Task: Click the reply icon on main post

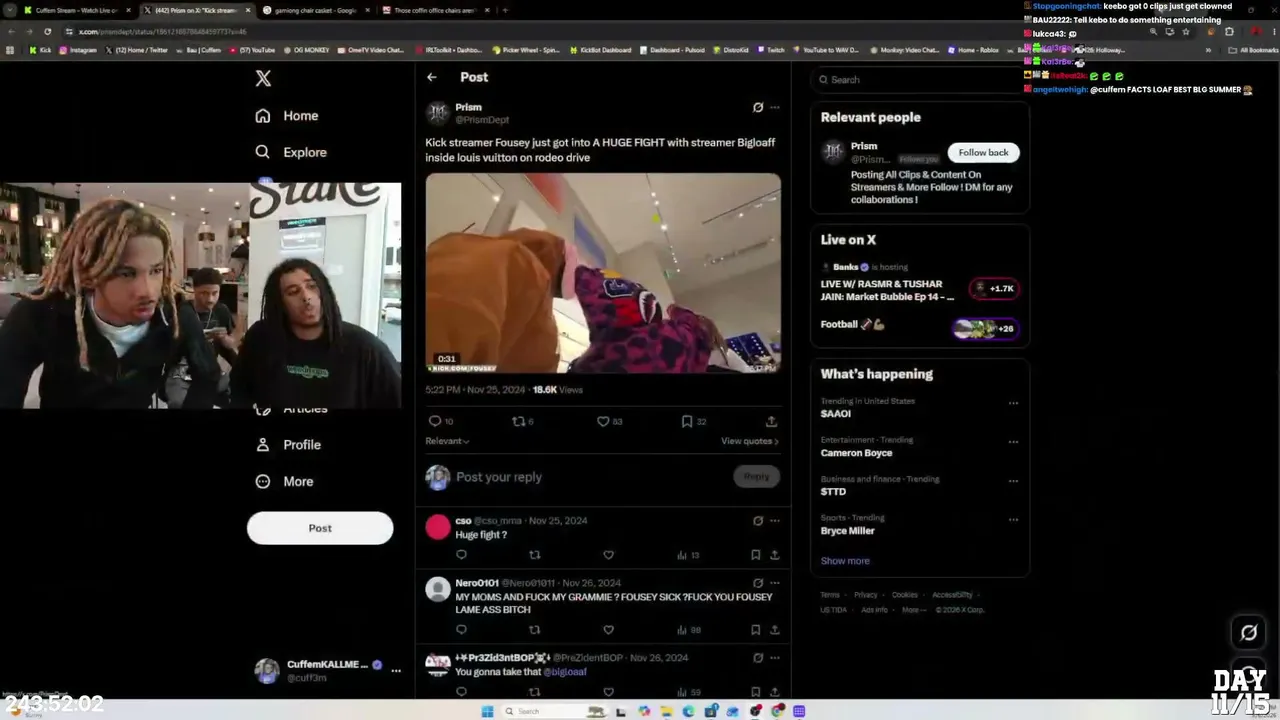Action: point(435,421)
